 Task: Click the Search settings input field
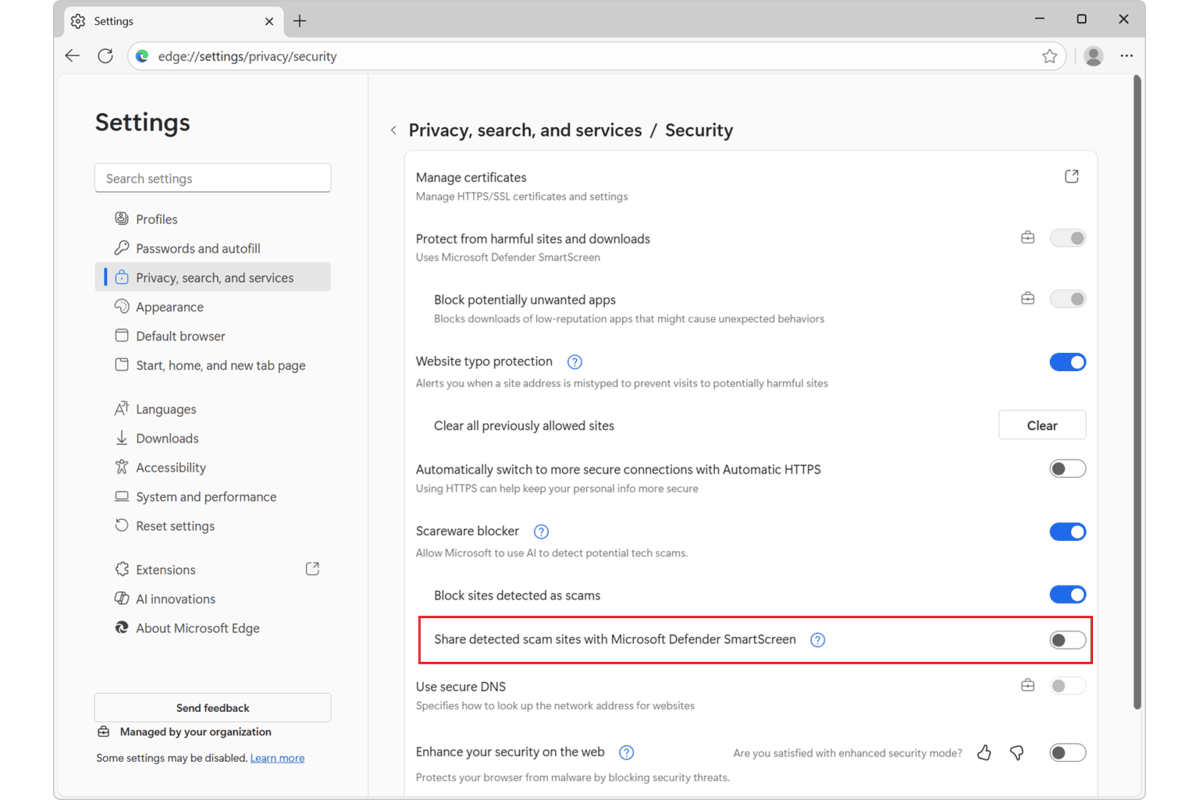pos(212,178)
